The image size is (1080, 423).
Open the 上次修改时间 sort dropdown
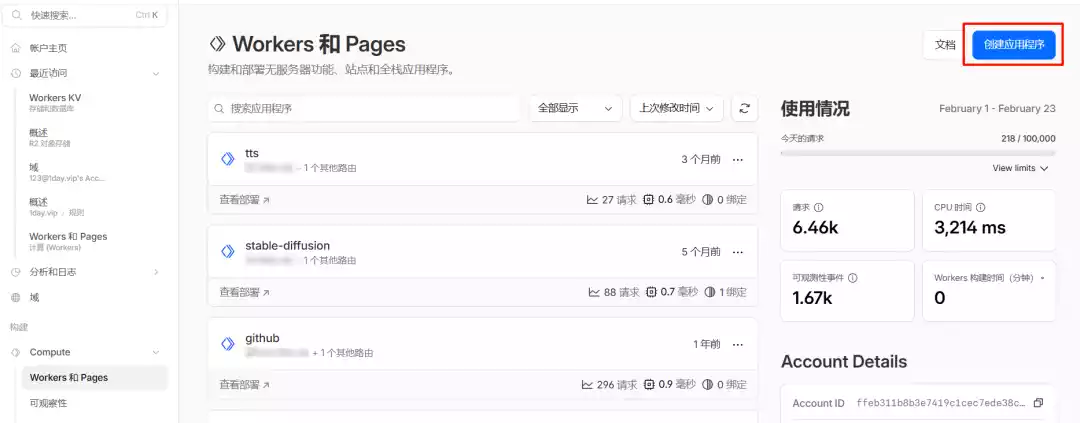[x=676, y=108]
